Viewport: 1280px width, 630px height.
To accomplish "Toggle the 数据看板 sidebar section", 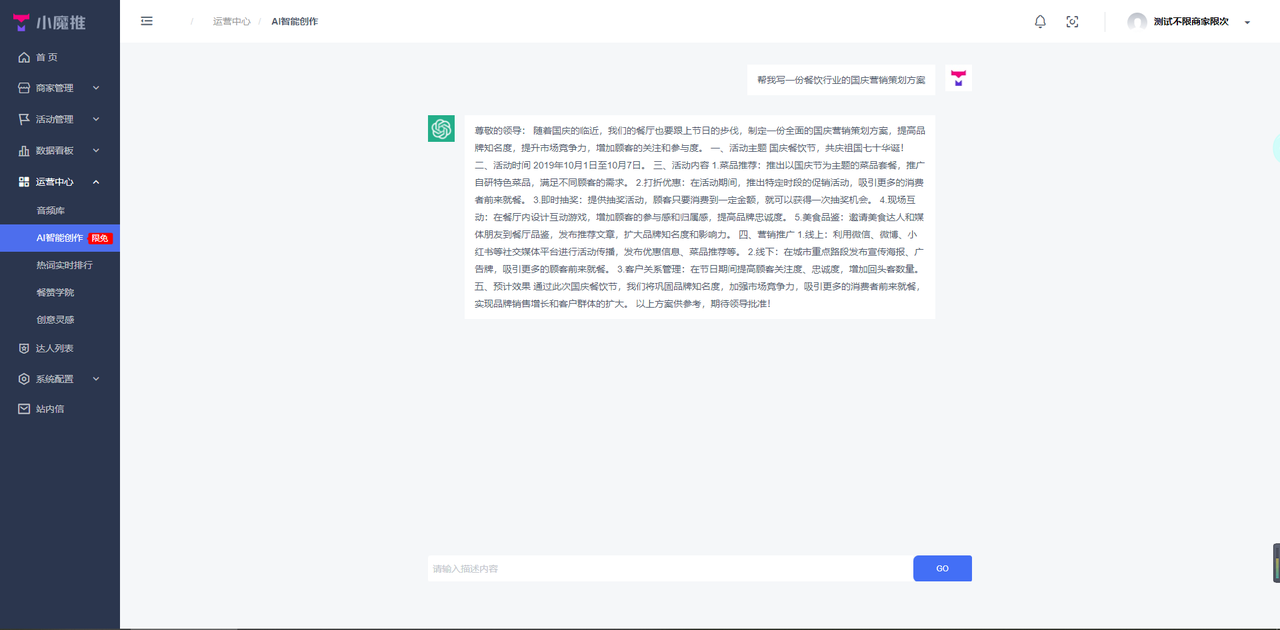I will pyautogui.click(x=55, y=150).
